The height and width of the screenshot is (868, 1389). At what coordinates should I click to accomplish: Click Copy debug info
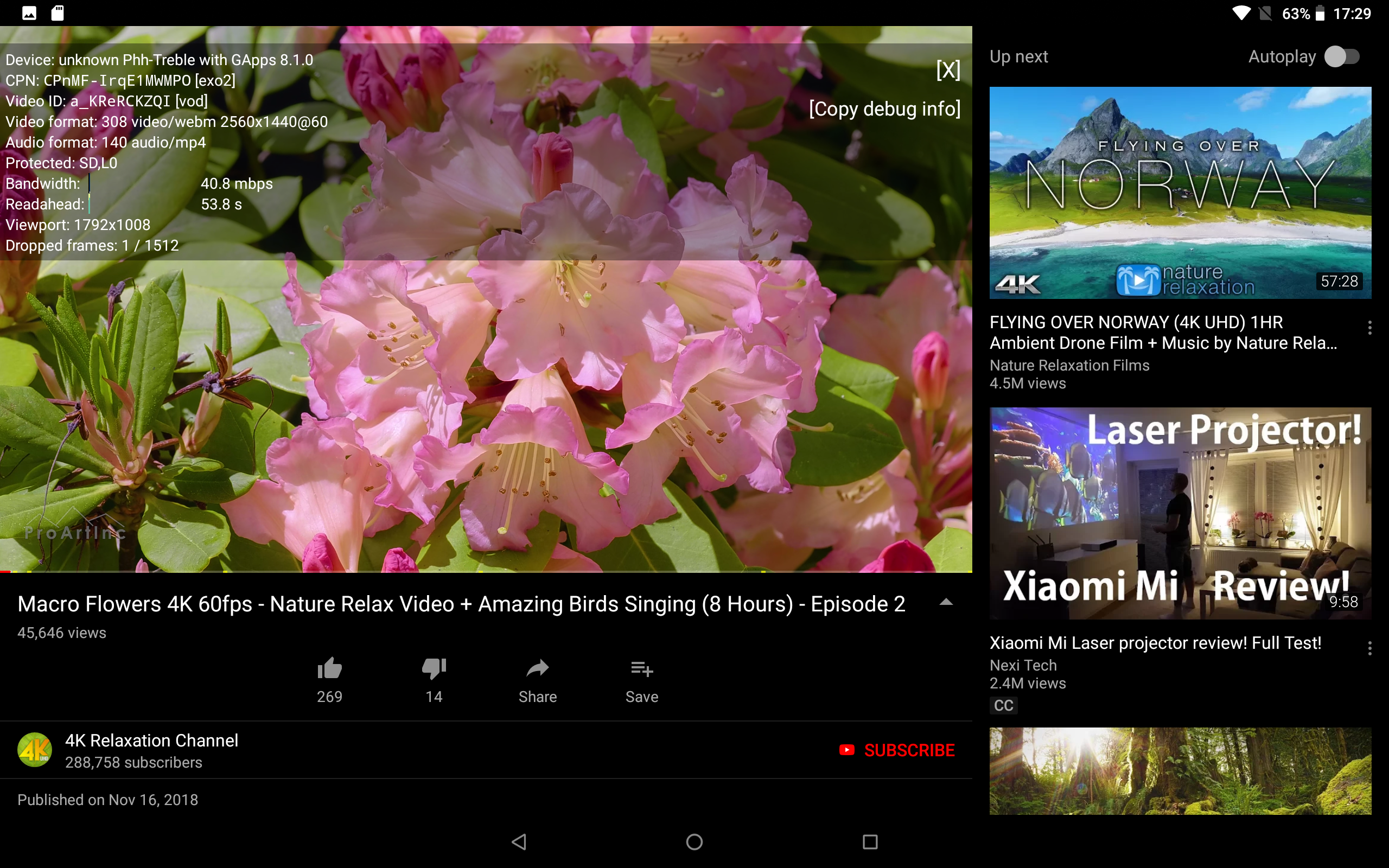pos(884,109)
